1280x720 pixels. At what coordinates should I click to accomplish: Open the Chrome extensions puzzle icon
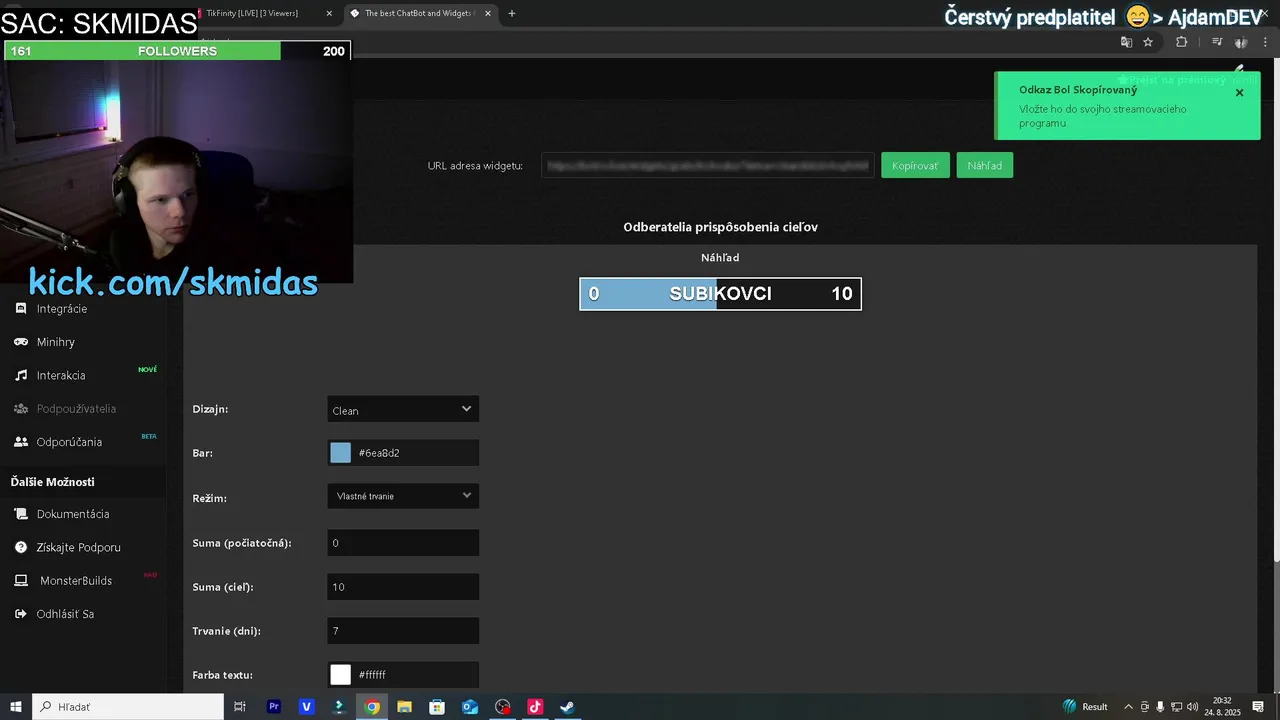click(1182, 42)
